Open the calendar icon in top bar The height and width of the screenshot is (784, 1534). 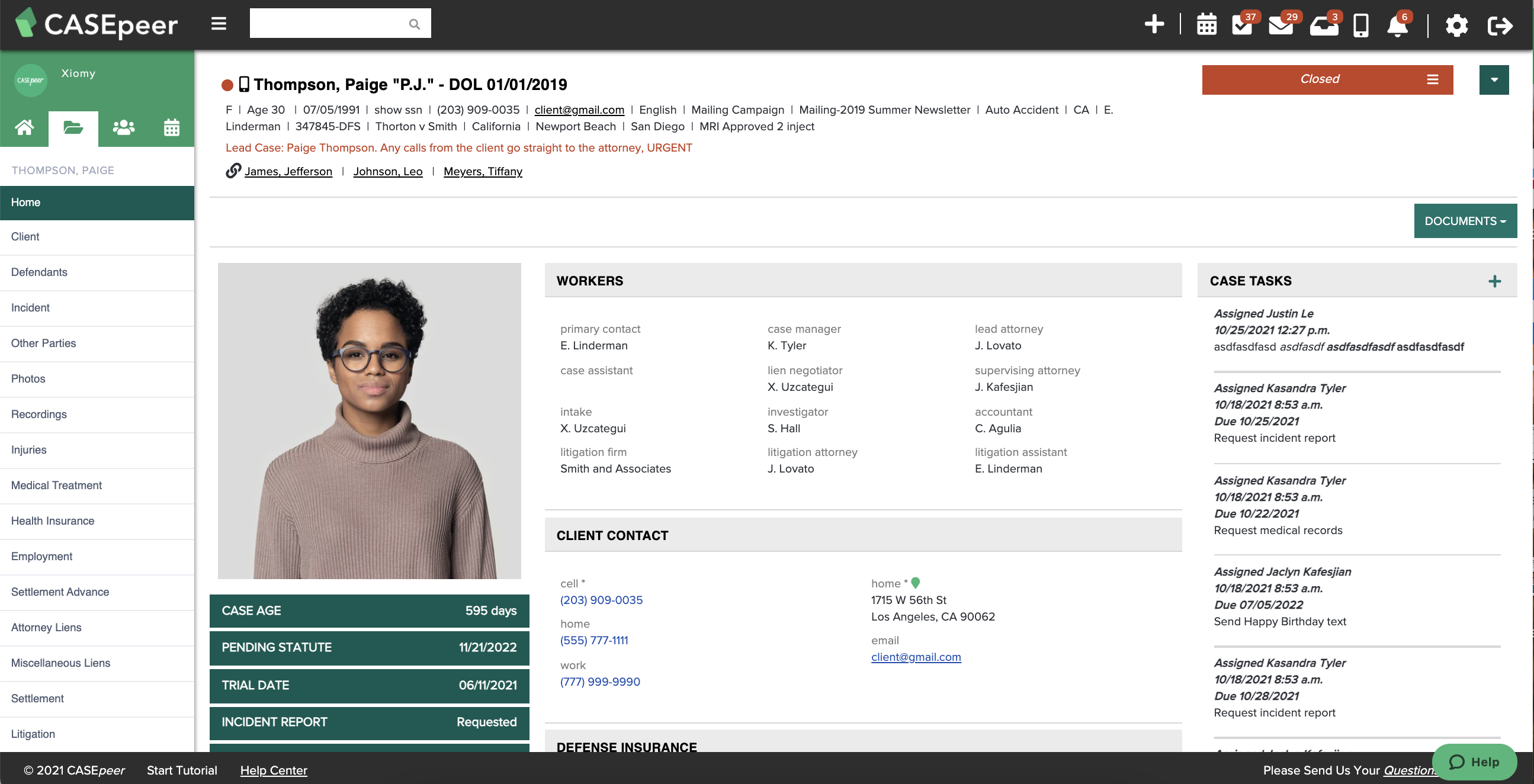tap(1206, 25)
